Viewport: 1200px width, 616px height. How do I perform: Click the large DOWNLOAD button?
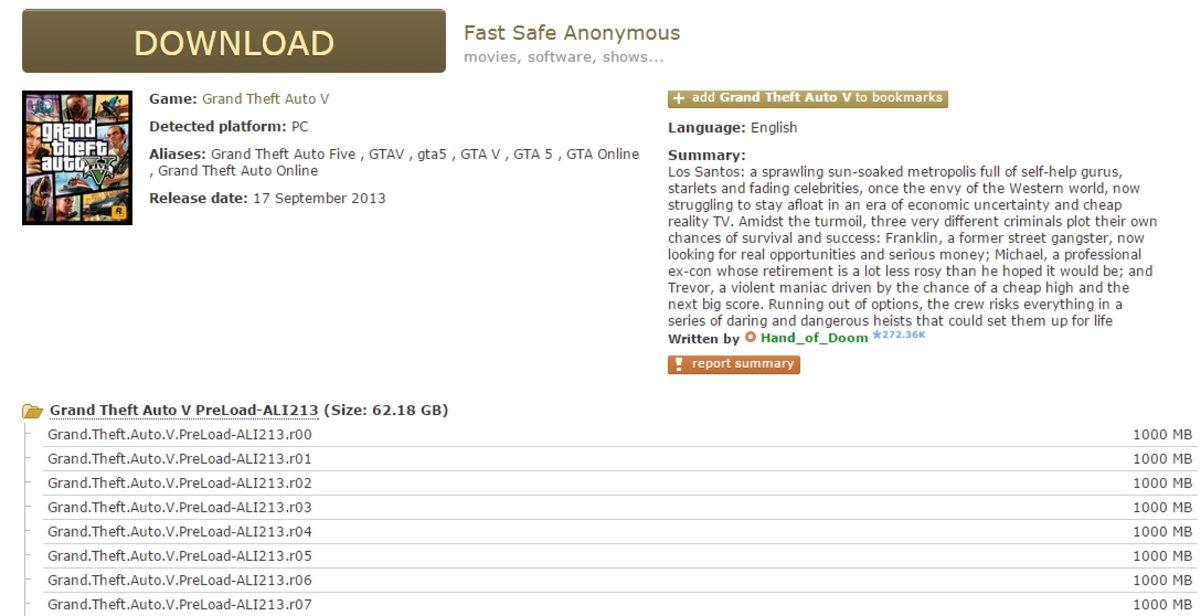(x=233, y=42)
